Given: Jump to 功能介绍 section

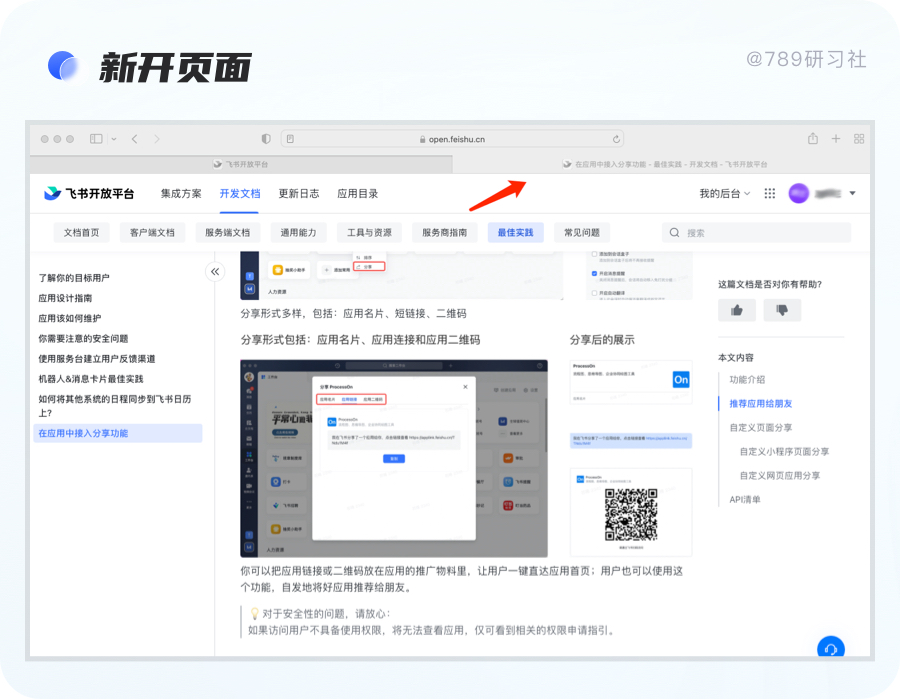Looking at the screenshot, I should click(747, 379).
